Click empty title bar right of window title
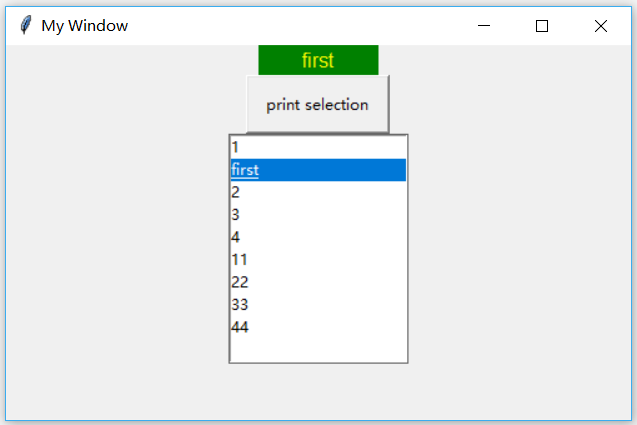The width and height of the screenshot is (637, 425). (300, 26)
